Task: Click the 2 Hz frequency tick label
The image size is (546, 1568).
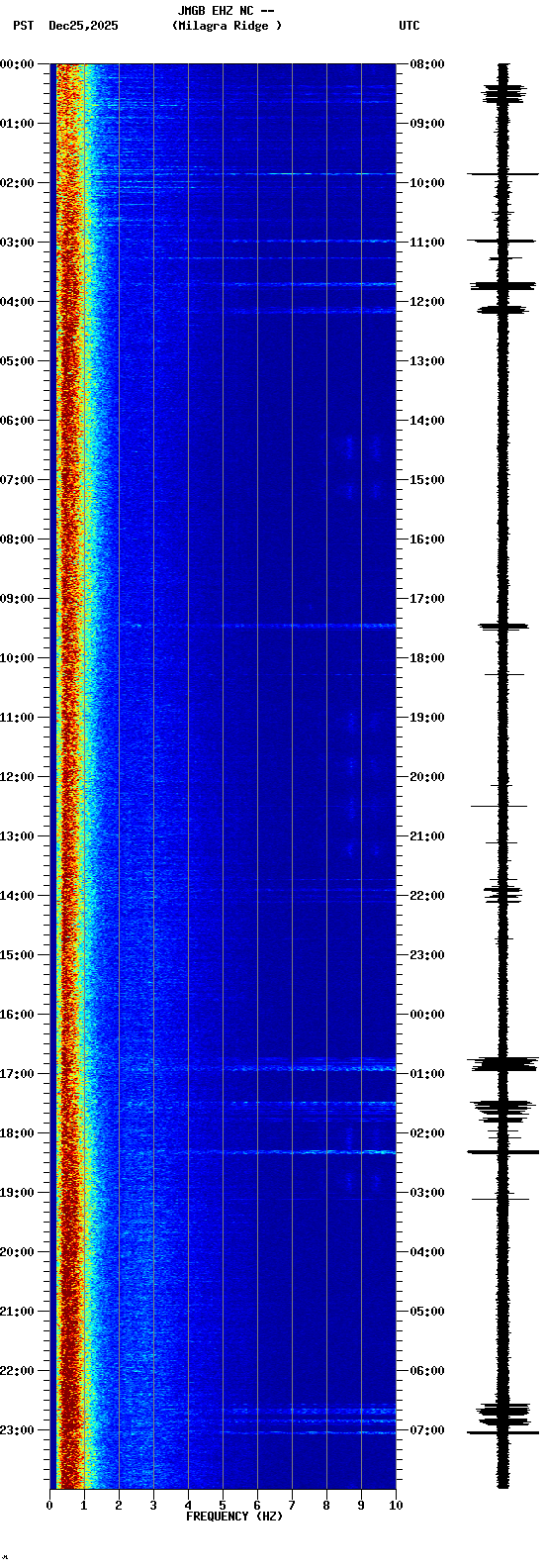Action: click(x=119, y=1506)
